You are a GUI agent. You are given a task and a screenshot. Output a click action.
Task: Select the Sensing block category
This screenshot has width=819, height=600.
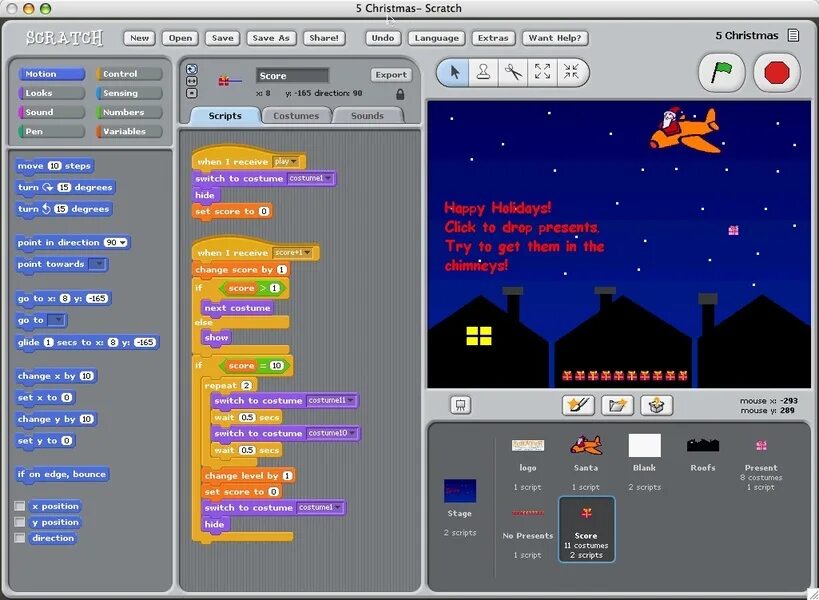pyautogui.click(x=128, y=93)
